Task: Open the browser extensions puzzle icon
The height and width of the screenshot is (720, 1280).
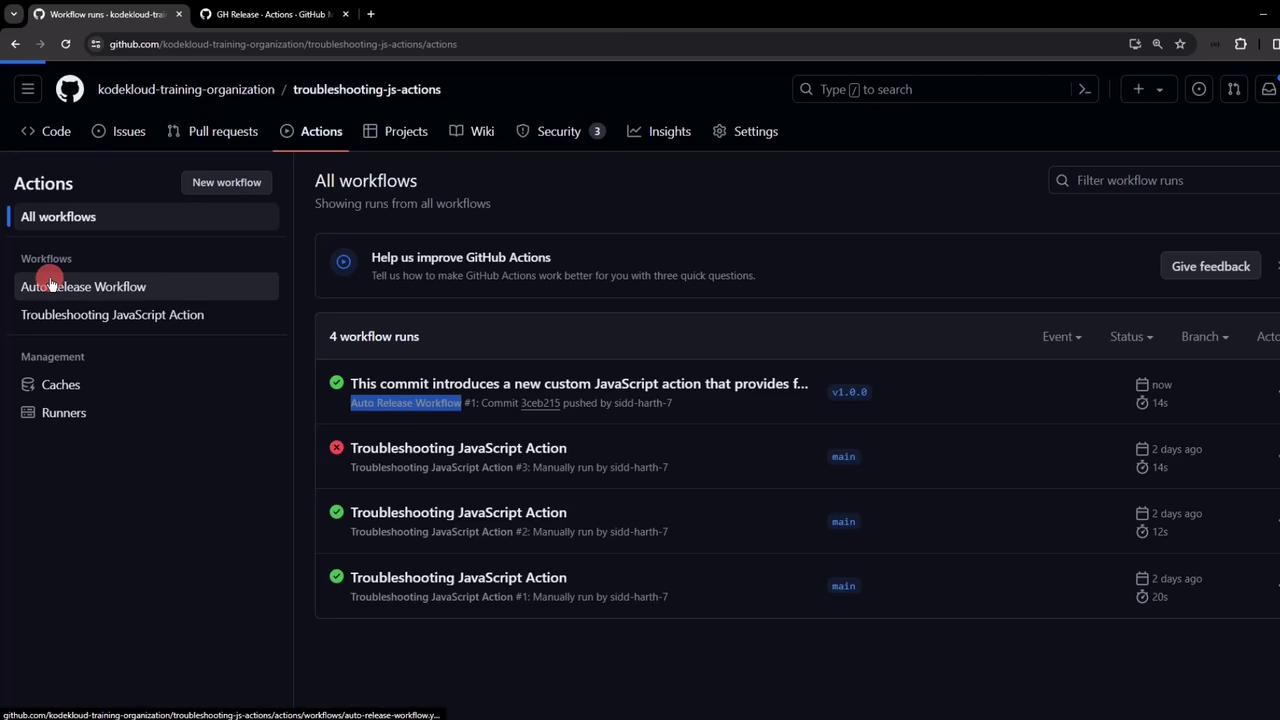Action: (1241, 44)
